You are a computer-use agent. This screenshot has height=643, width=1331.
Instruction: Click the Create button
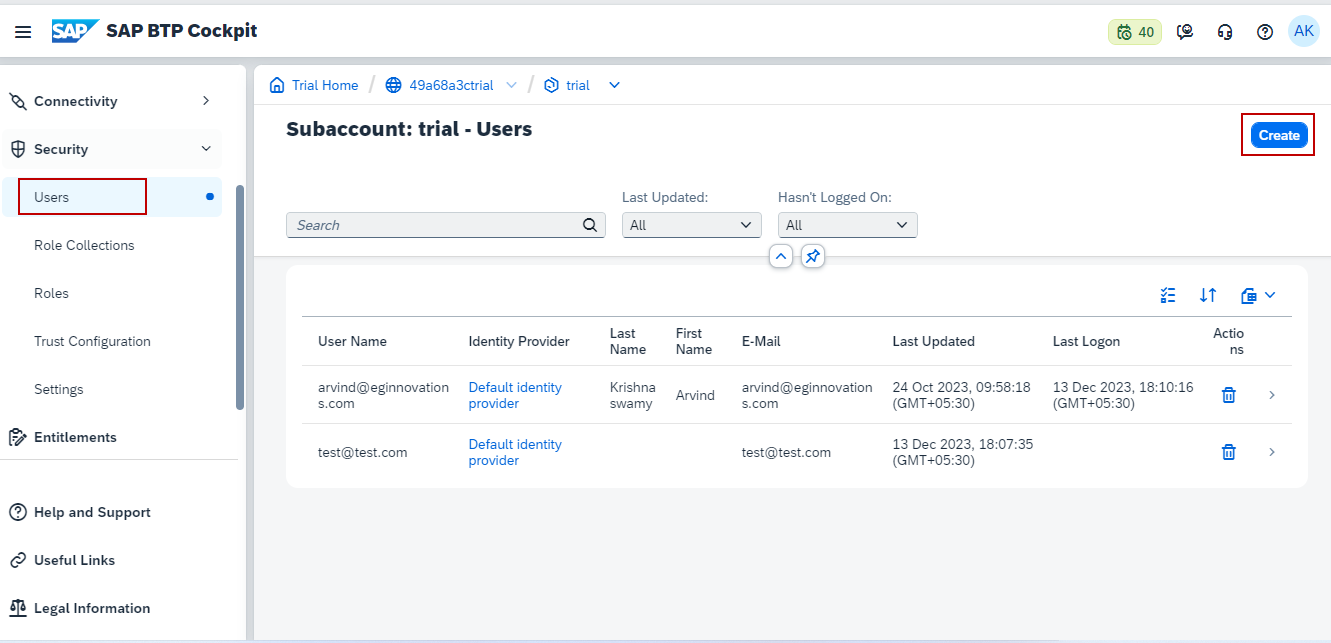click(1279, 135)
